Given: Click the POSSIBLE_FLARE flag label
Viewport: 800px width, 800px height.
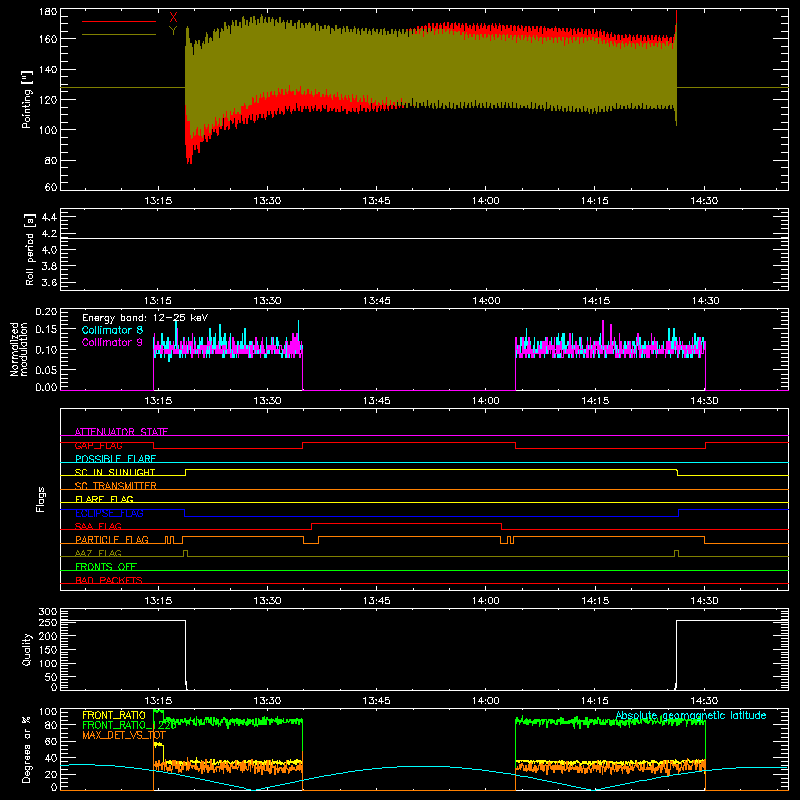Looking at the screenshot, I should (x=115, y=459).
